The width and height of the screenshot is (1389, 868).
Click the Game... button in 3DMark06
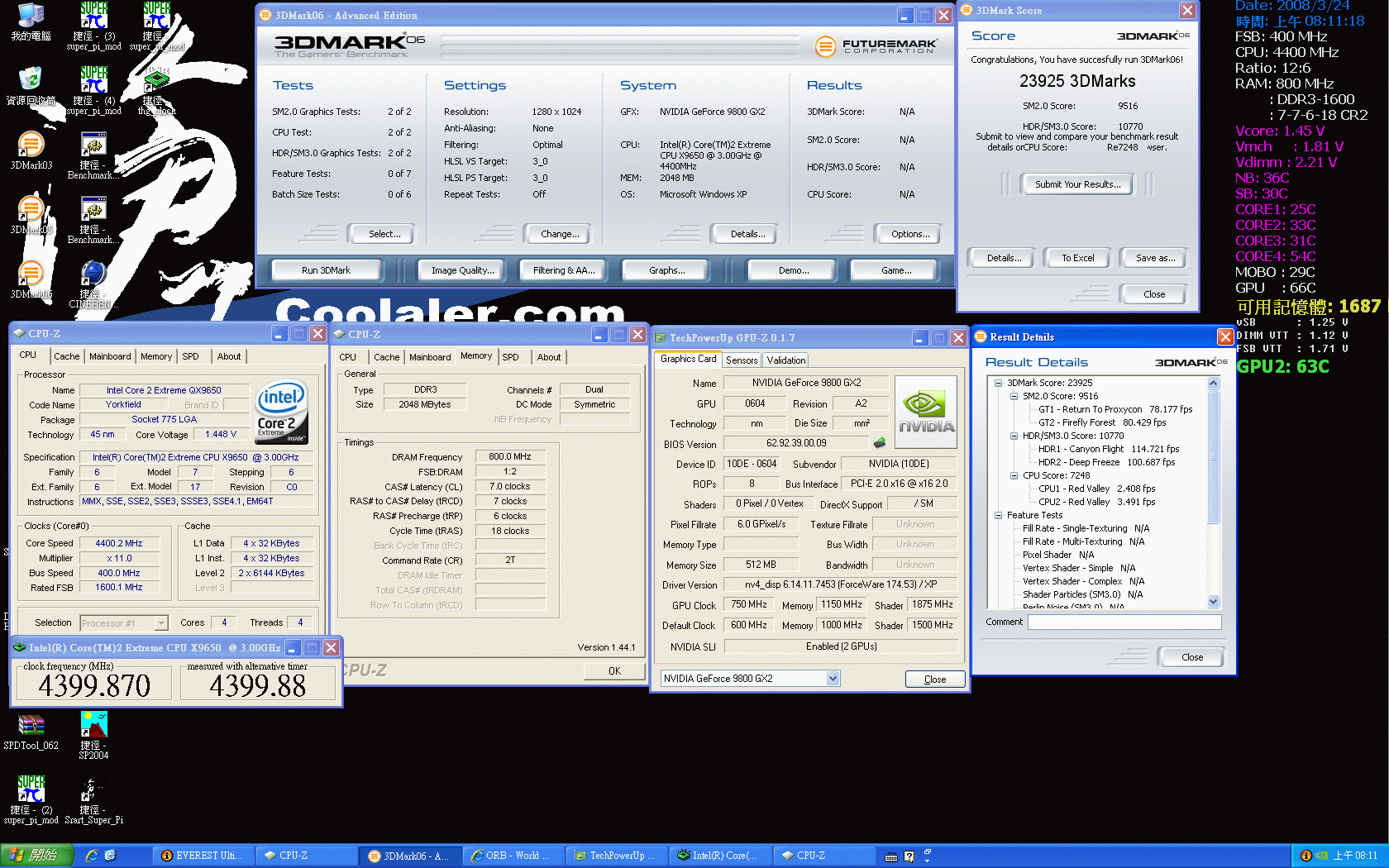(x=895, y=270)
